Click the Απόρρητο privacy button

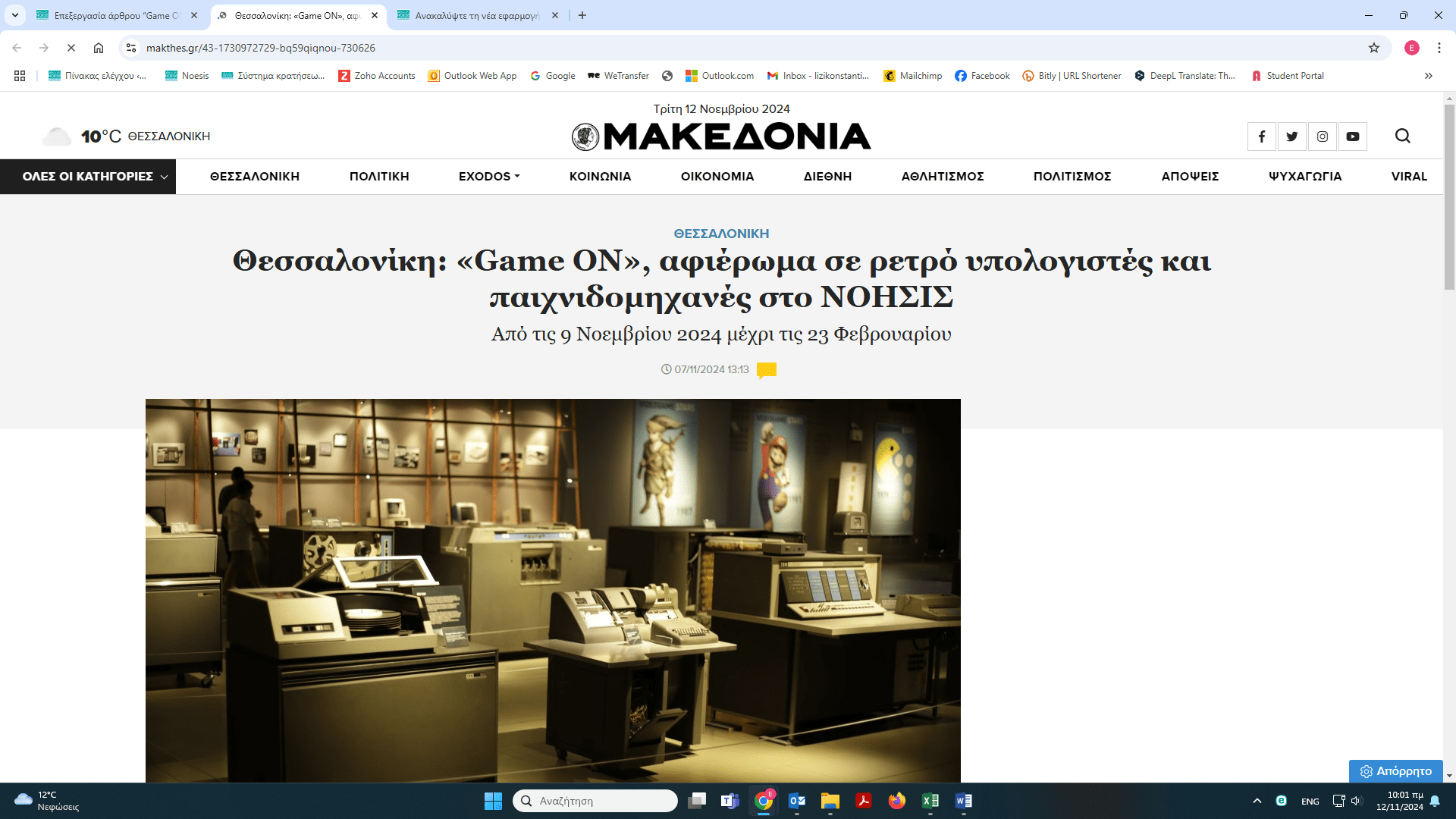coord(1396,771)
